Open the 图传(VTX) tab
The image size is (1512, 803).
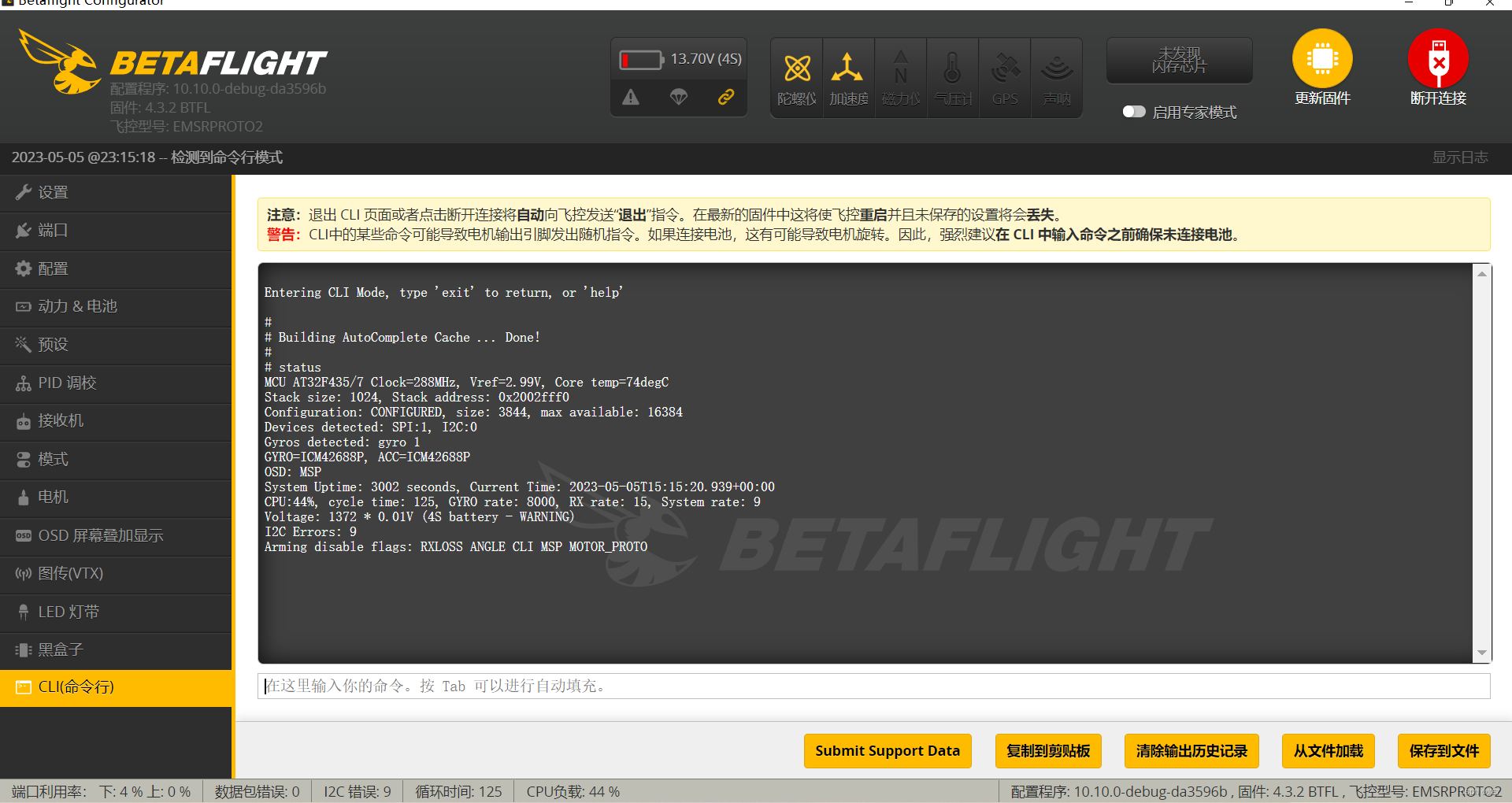click(116, 574)
